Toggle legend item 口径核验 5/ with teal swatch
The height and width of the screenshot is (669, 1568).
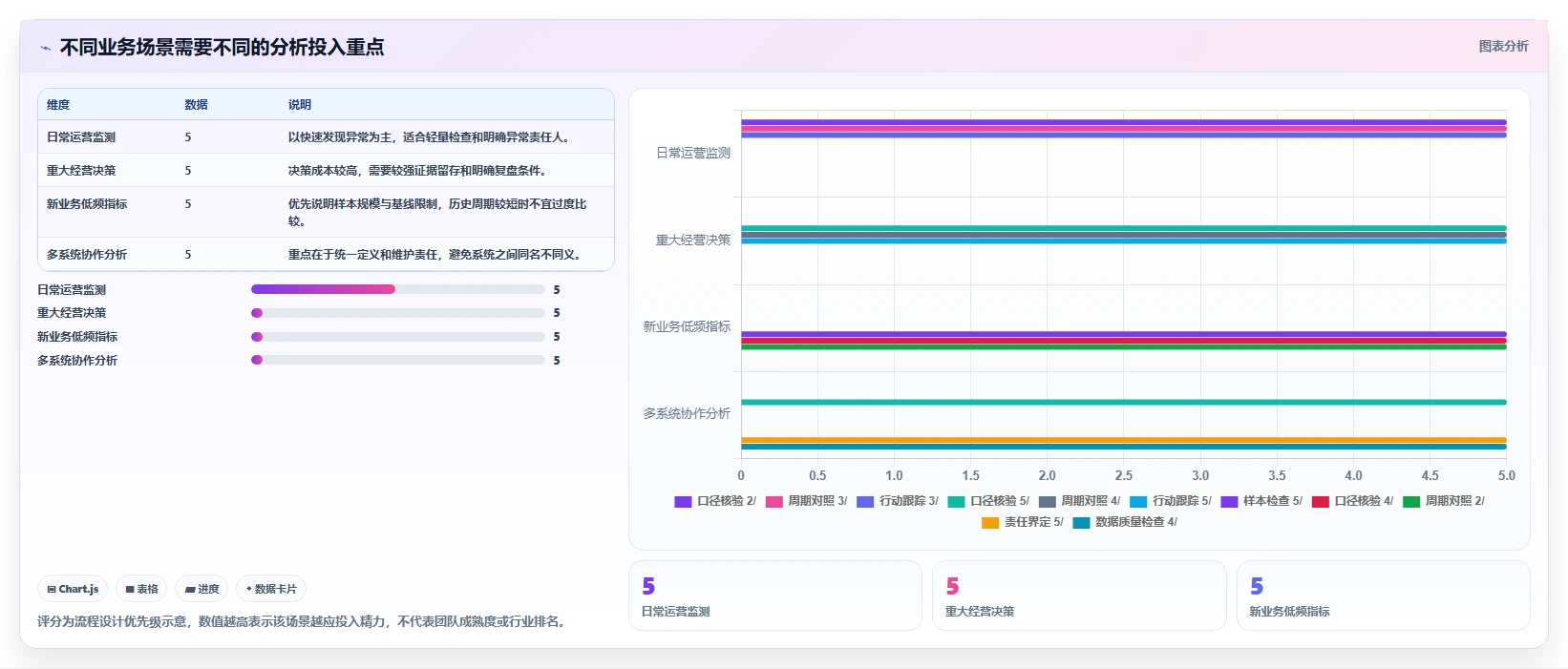(x=988, y=501)
